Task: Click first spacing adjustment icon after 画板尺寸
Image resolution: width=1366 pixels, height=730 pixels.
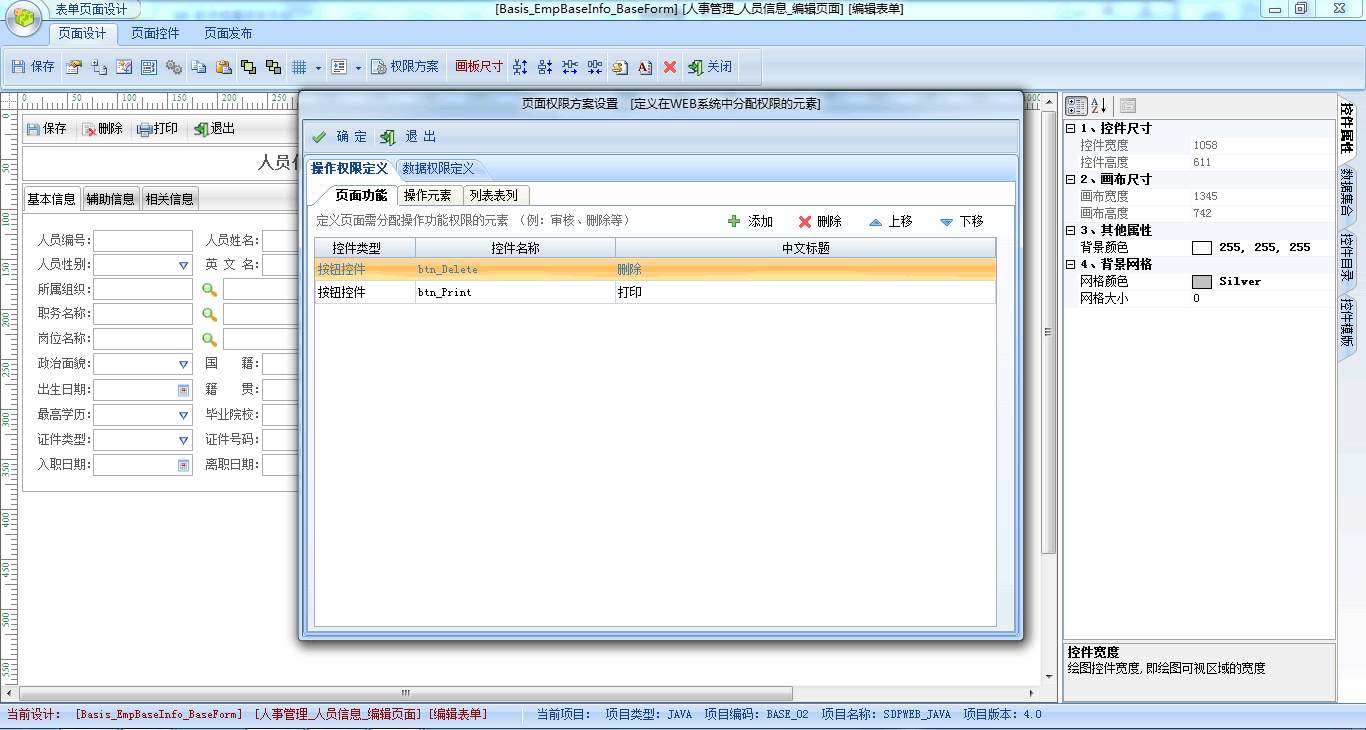Action: point(520,67)
